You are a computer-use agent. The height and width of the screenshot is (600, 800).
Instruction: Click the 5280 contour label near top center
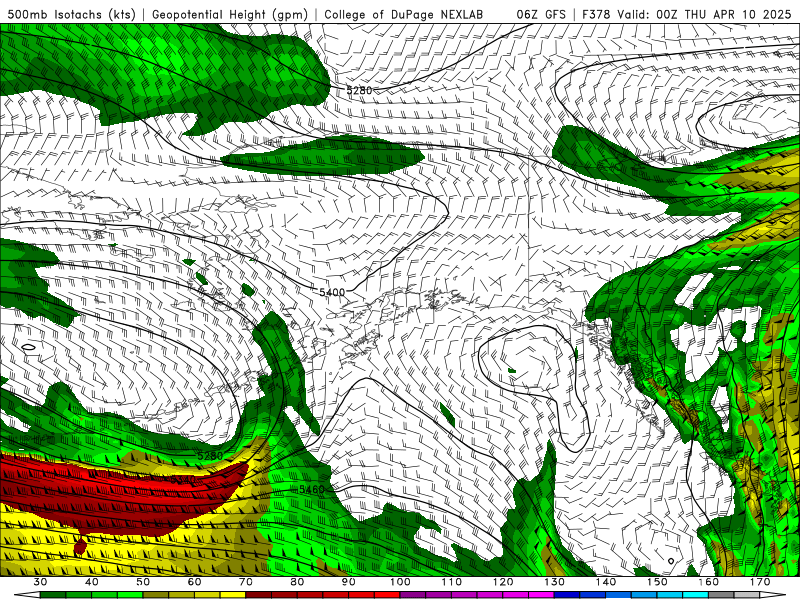click(359, 90)
